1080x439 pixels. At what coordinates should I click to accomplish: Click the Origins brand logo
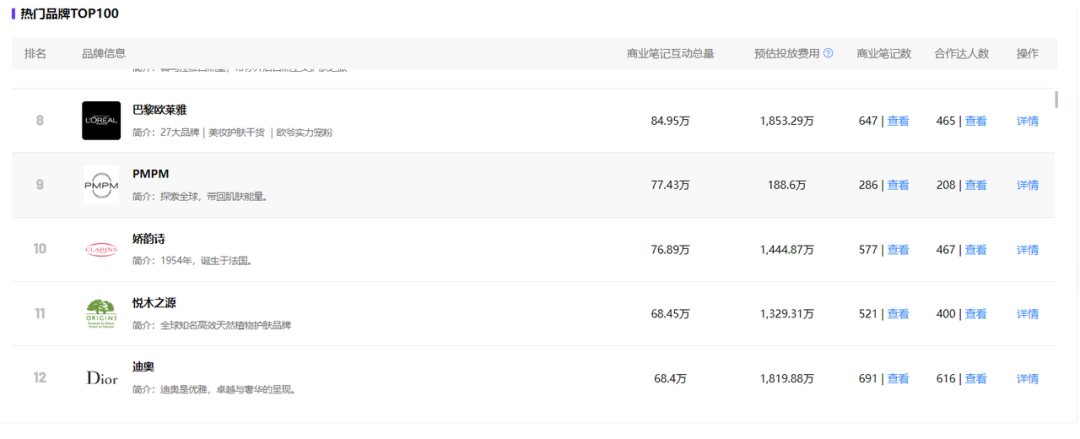(x=101, y=314)
